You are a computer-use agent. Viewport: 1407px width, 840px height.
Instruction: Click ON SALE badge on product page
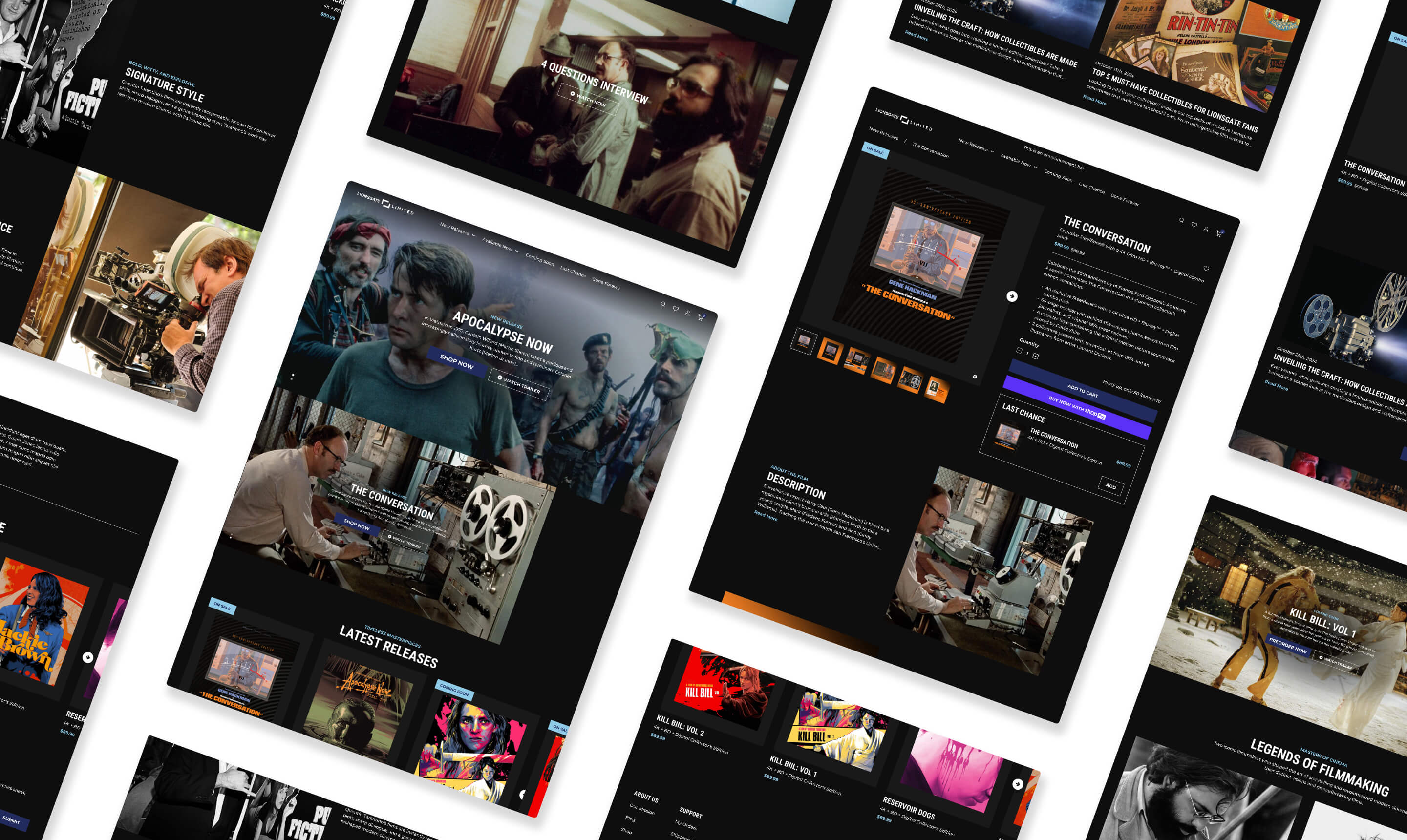point(875,150)
